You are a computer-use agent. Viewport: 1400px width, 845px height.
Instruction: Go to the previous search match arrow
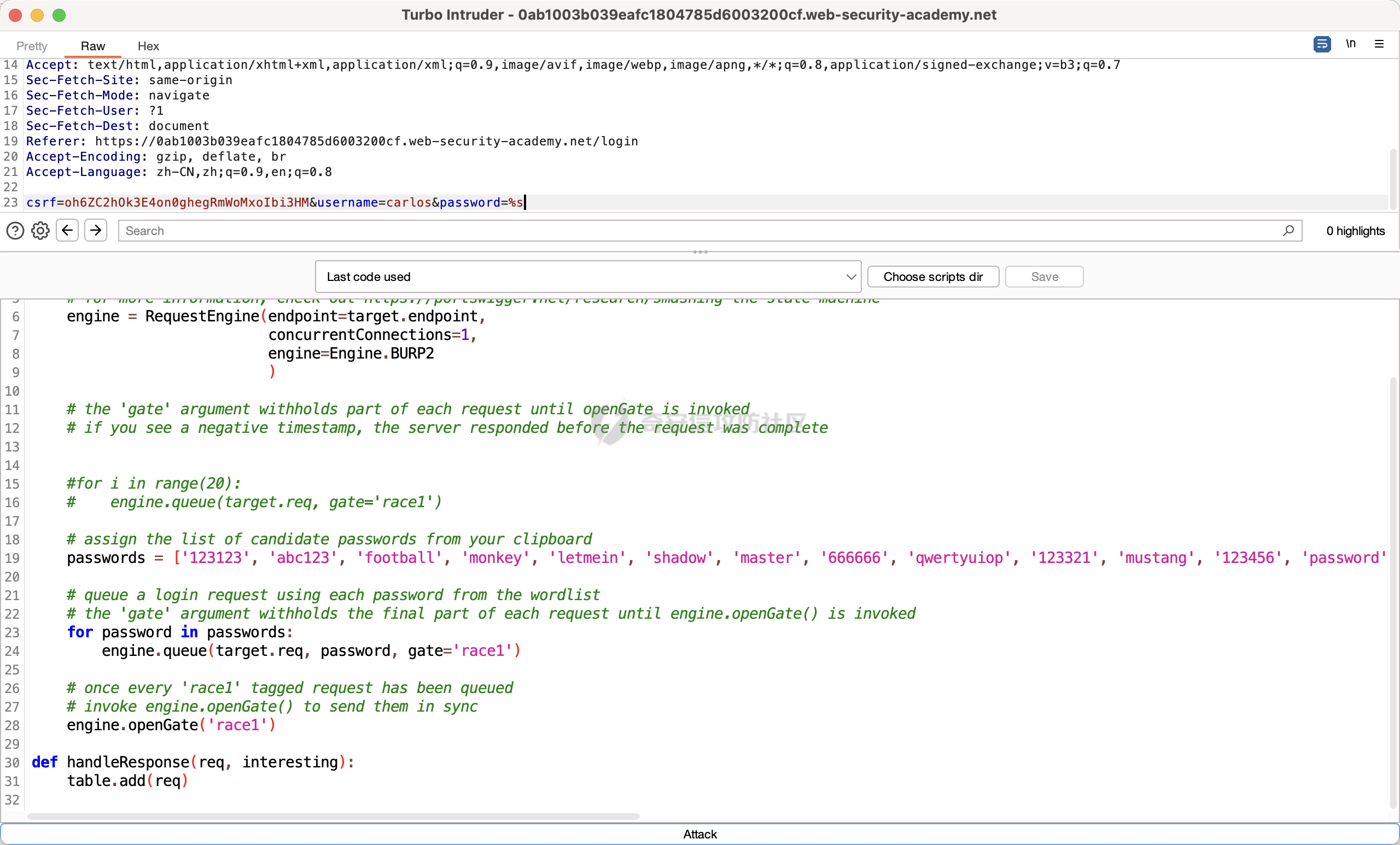tap(67, 231)
